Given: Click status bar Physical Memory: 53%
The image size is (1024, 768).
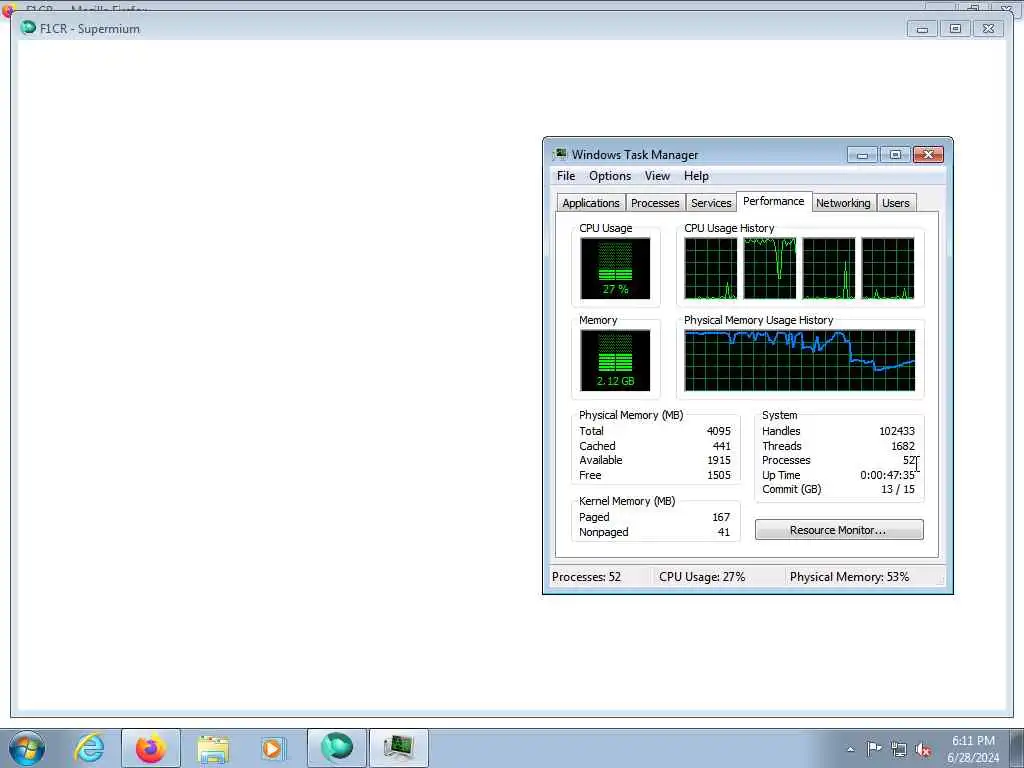Looking at the screenshot, I should (849, 577).
